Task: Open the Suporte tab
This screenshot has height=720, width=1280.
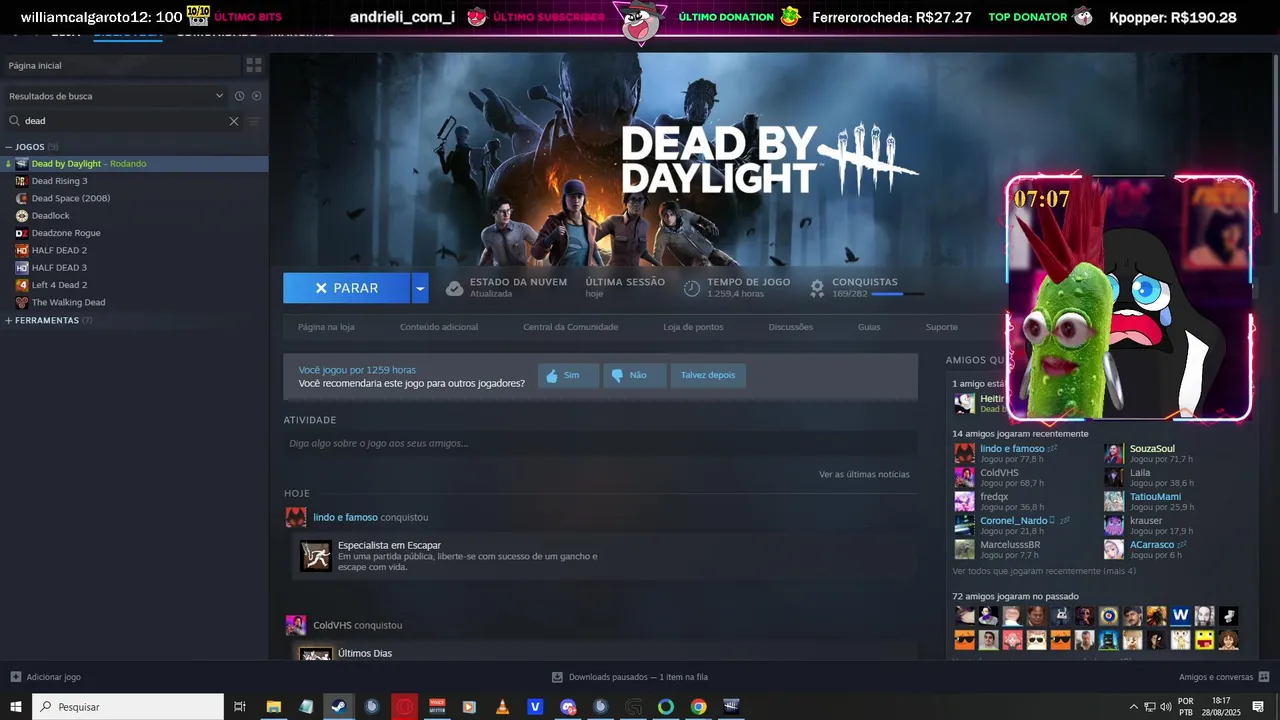Action: pyautogui.click(x=941, y=327)
